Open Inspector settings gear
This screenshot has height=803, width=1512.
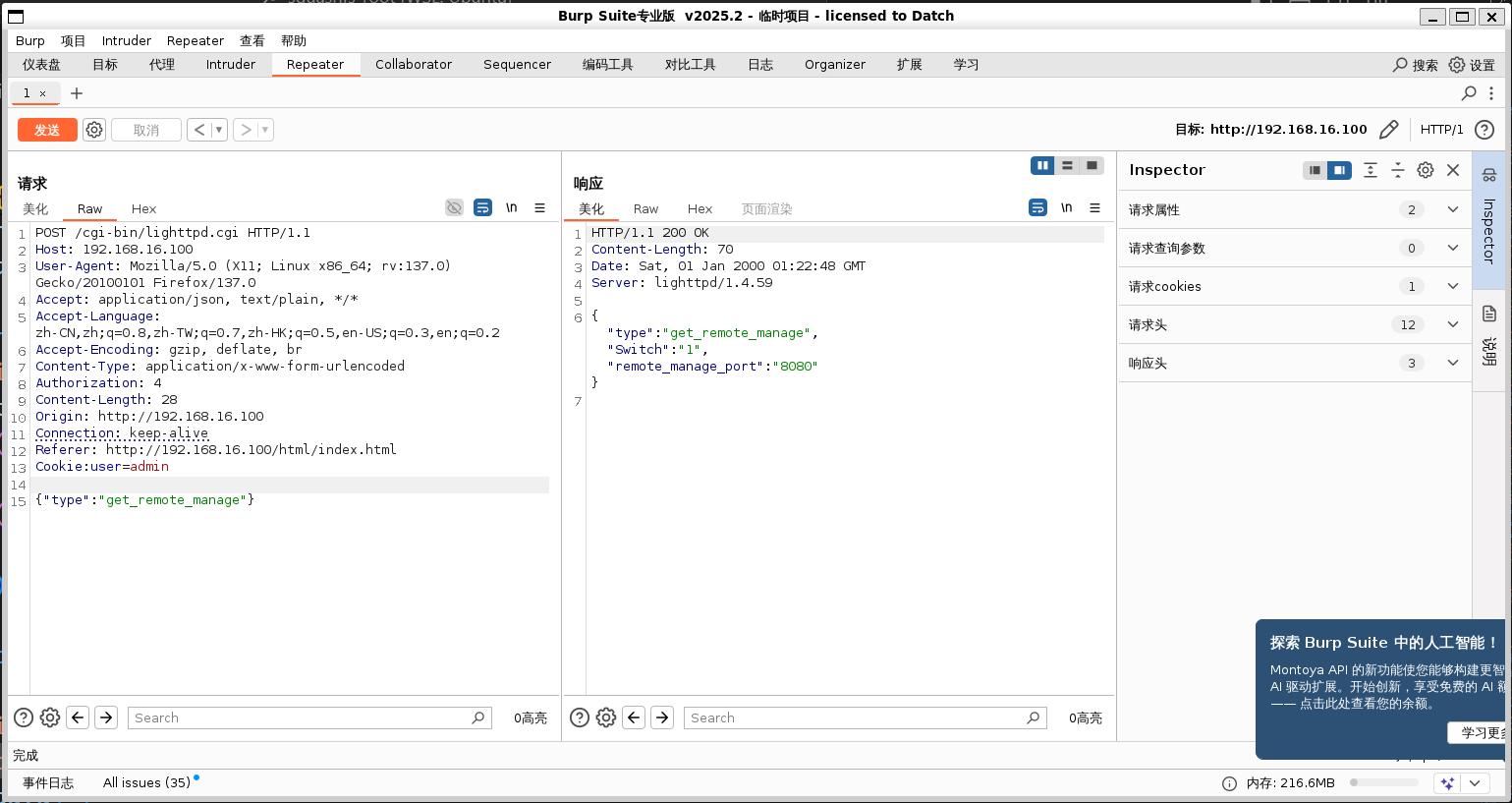coord(1425,170)
